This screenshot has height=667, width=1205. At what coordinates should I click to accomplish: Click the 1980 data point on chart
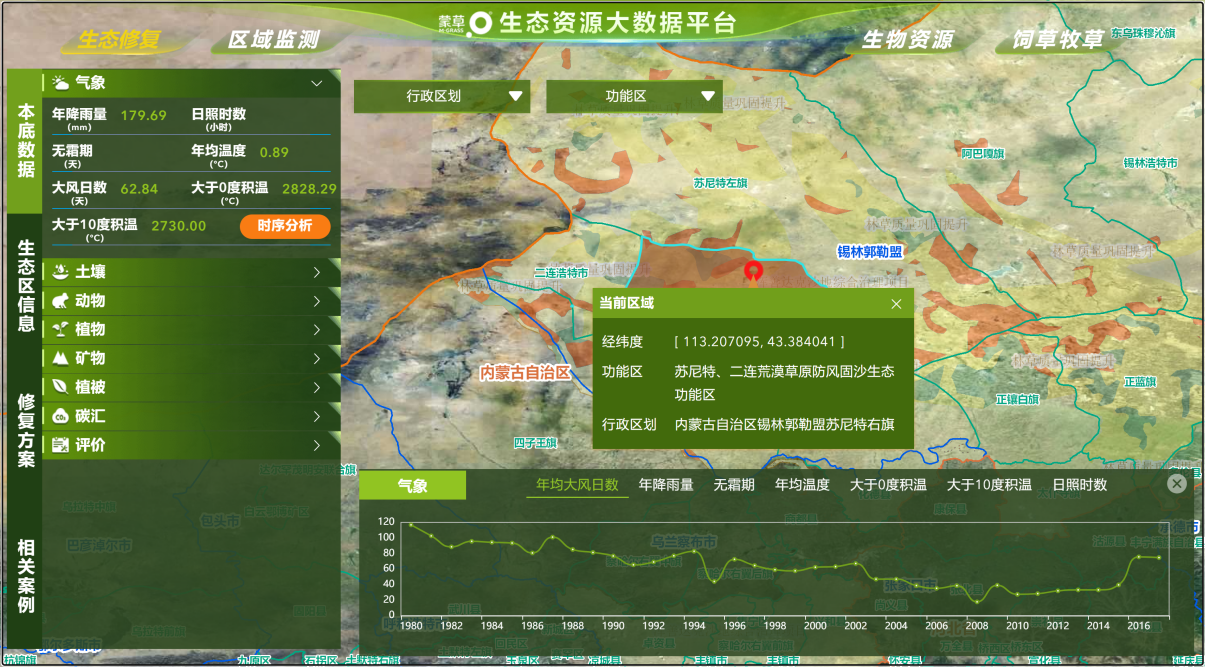(410, 524)
